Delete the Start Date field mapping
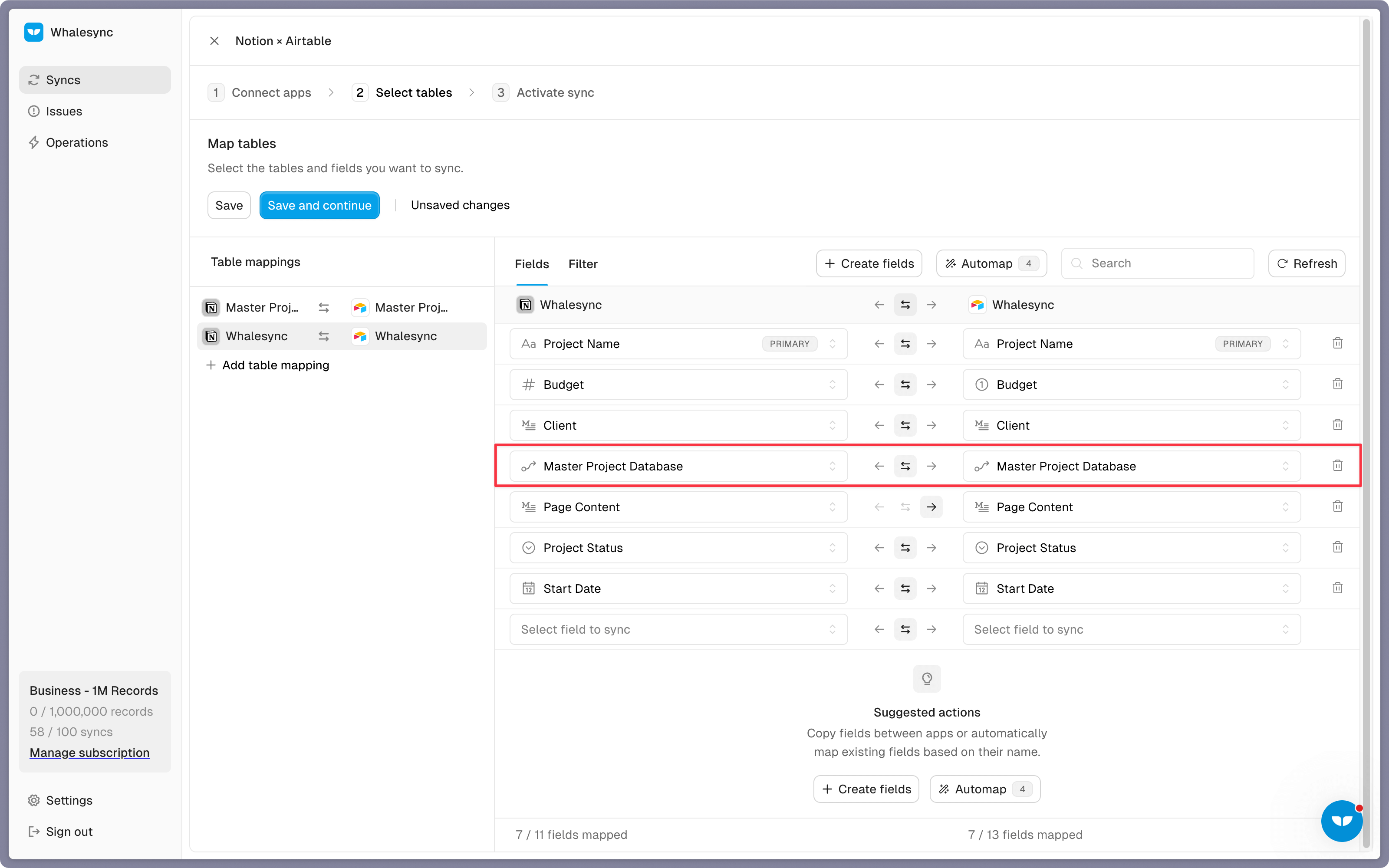The width and height of the screenshot is (1389, 868). tap(1337, 588)
